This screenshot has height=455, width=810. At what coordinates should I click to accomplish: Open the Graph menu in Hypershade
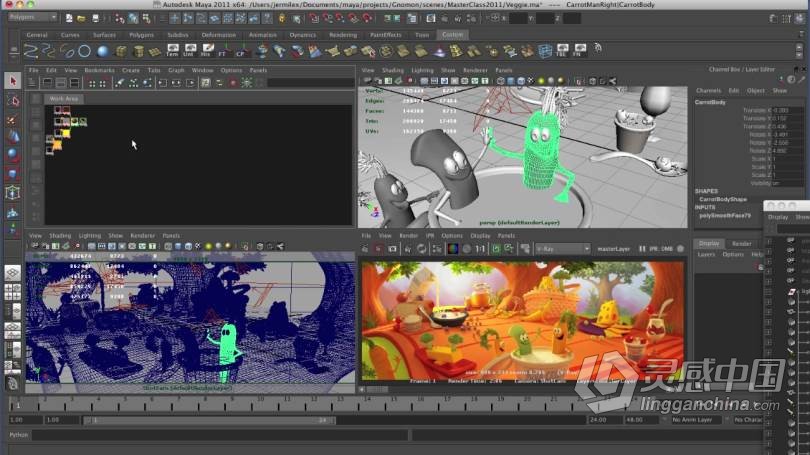176,70
